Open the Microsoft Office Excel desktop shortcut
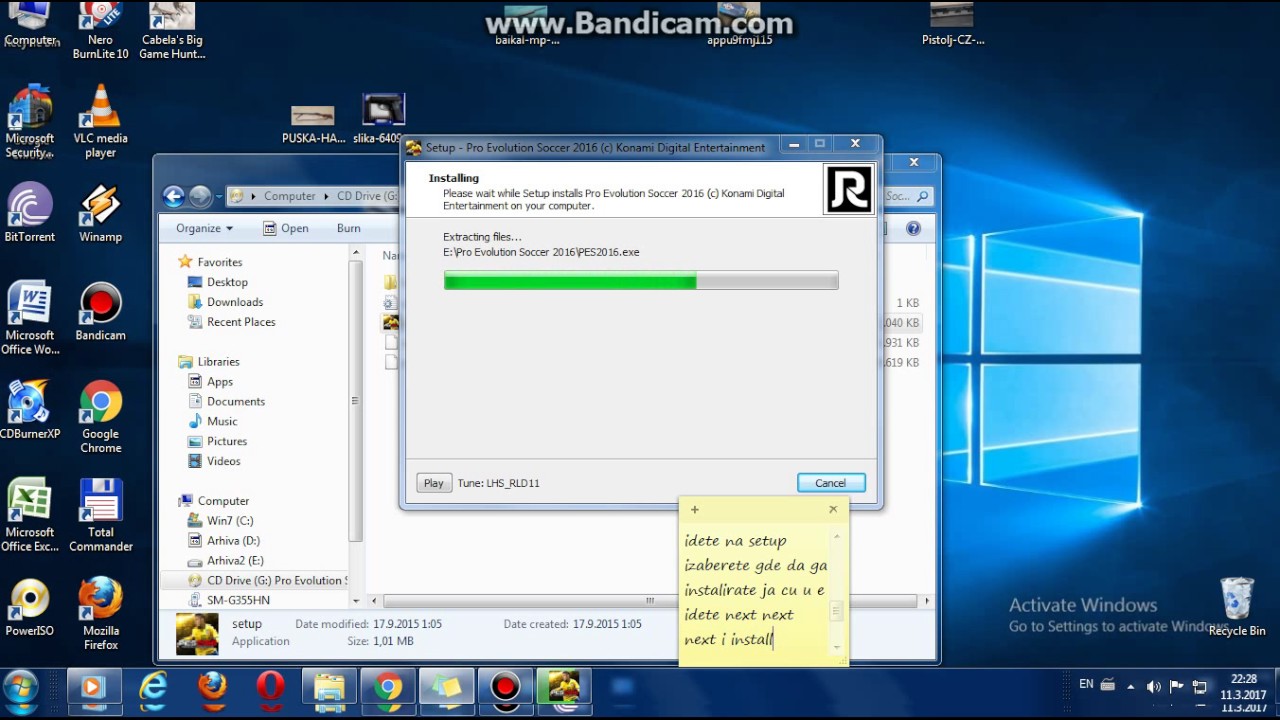Screen dimensions: 1280x720 [x=30, y=515]
